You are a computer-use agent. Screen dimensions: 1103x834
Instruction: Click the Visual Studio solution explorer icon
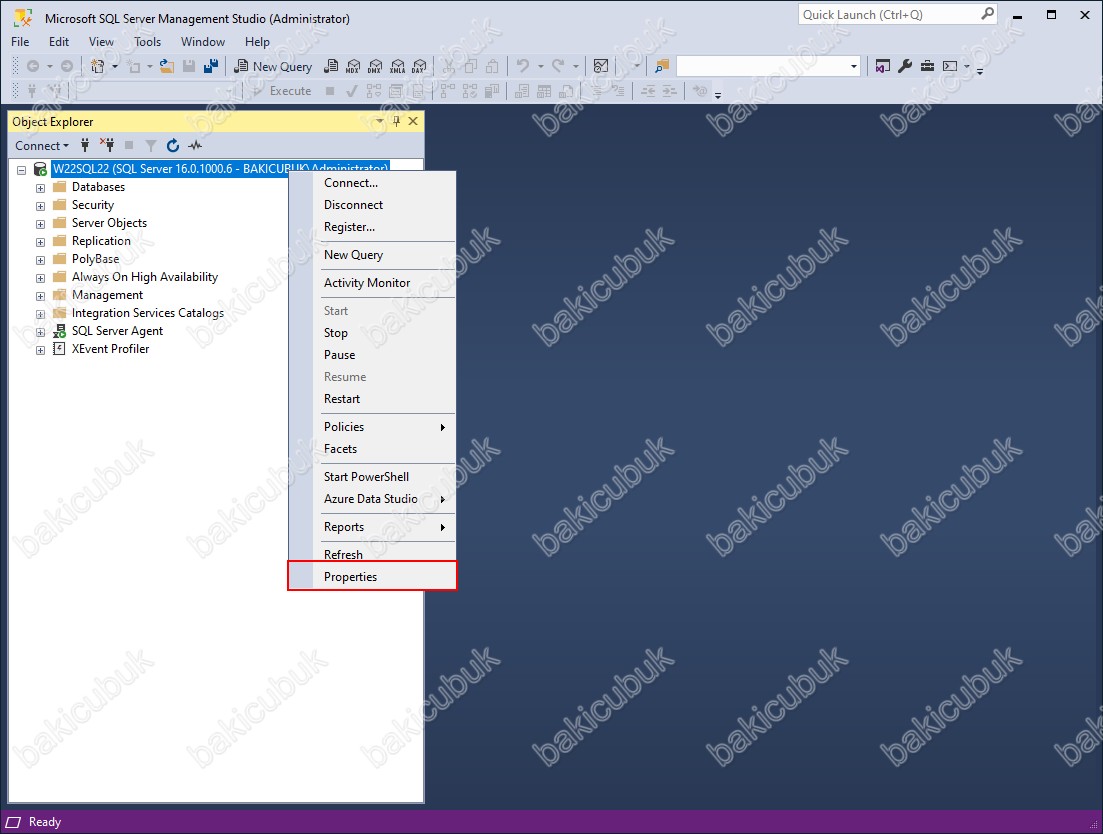(883, 66)
